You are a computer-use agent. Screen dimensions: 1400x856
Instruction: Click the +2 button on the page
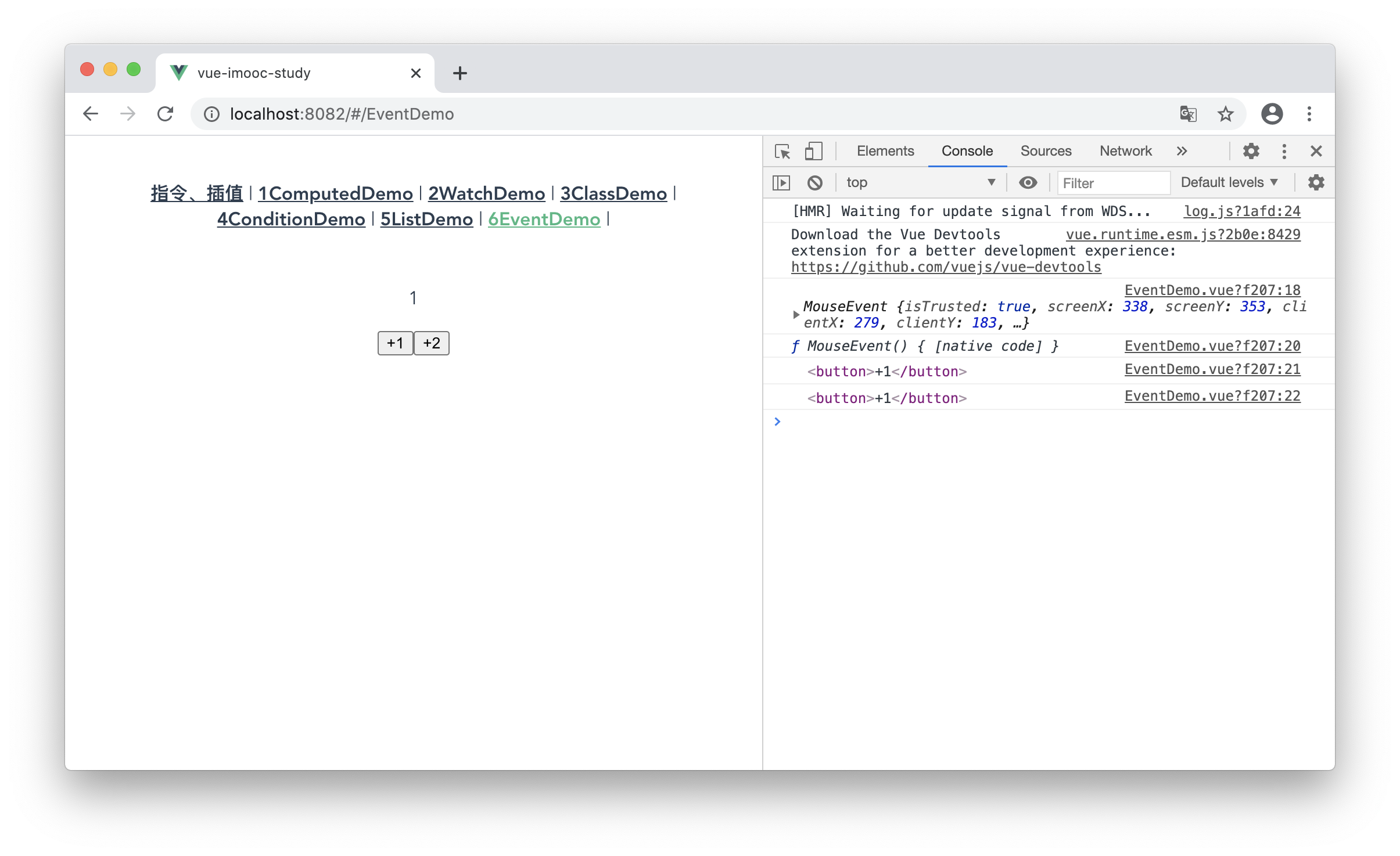(x=432, y=343)
